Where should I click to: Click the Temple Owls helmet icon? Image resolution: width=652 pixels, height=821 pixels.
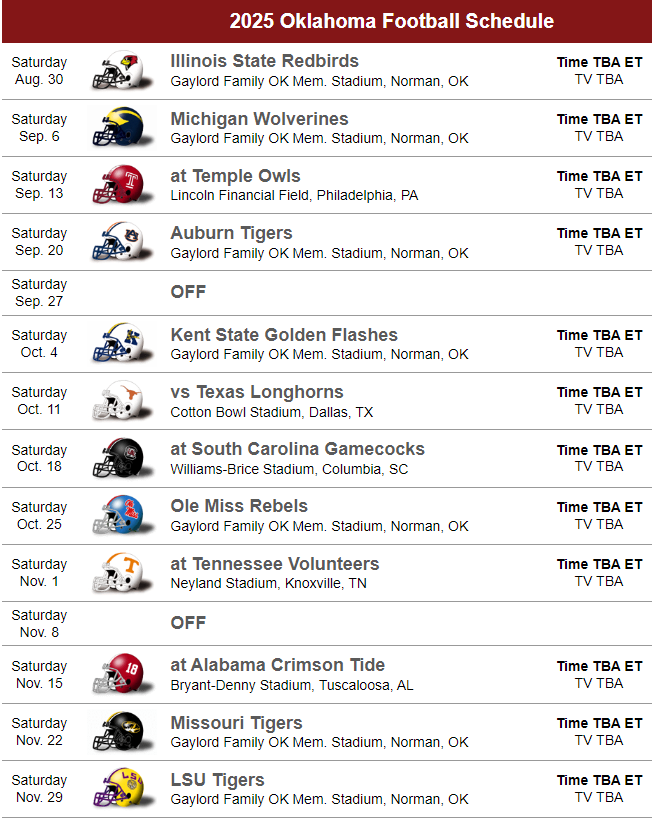[118, 185]
